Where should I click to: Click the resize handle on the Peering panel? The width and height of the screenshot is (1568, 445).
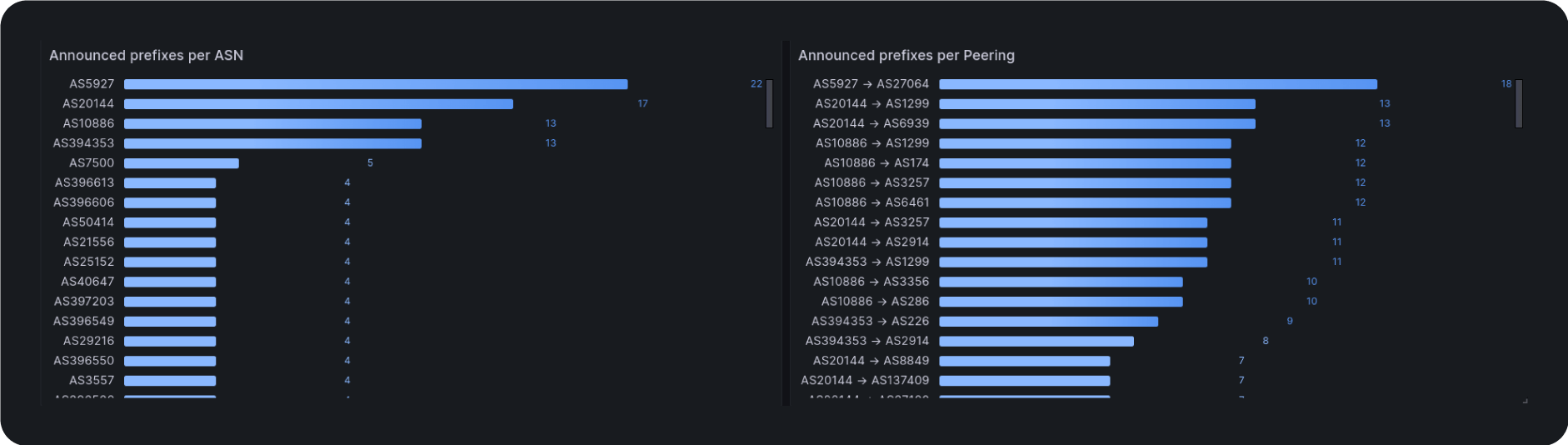point(1525,401)
